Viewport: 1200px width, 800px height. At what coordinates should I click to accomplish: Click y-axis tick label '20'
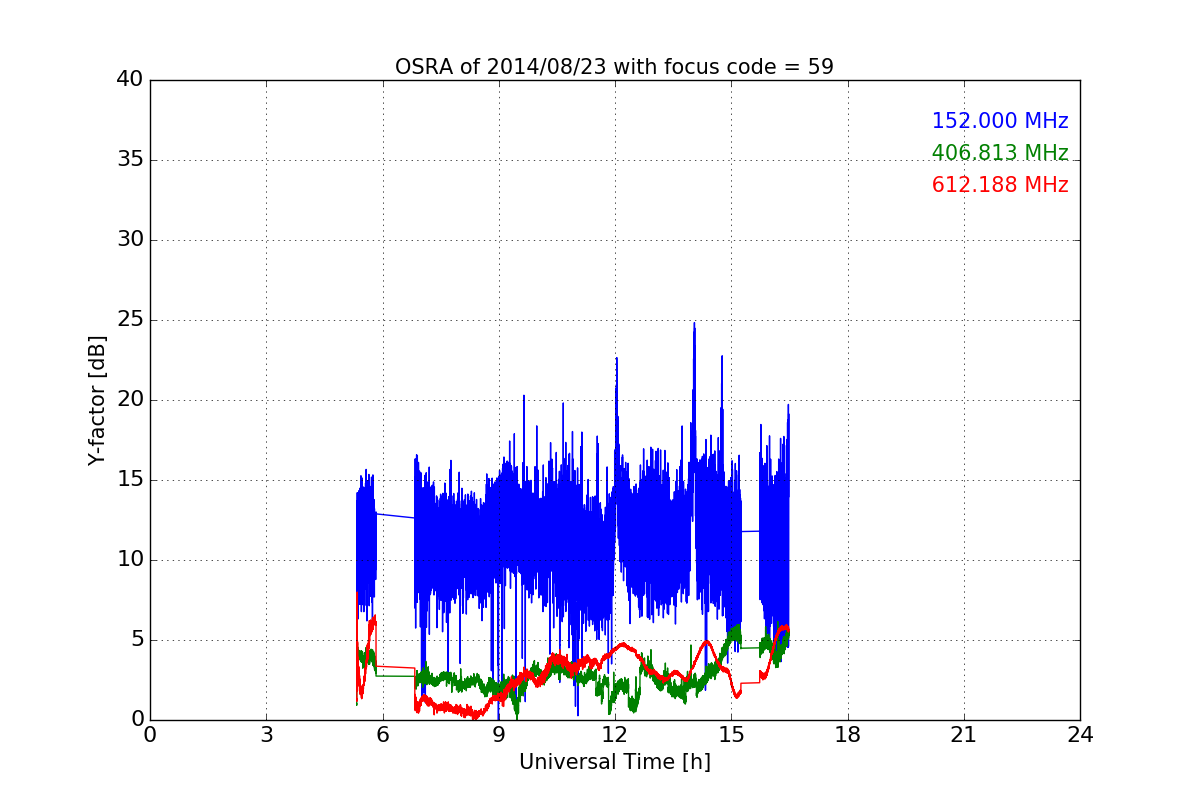coord(130,400)
